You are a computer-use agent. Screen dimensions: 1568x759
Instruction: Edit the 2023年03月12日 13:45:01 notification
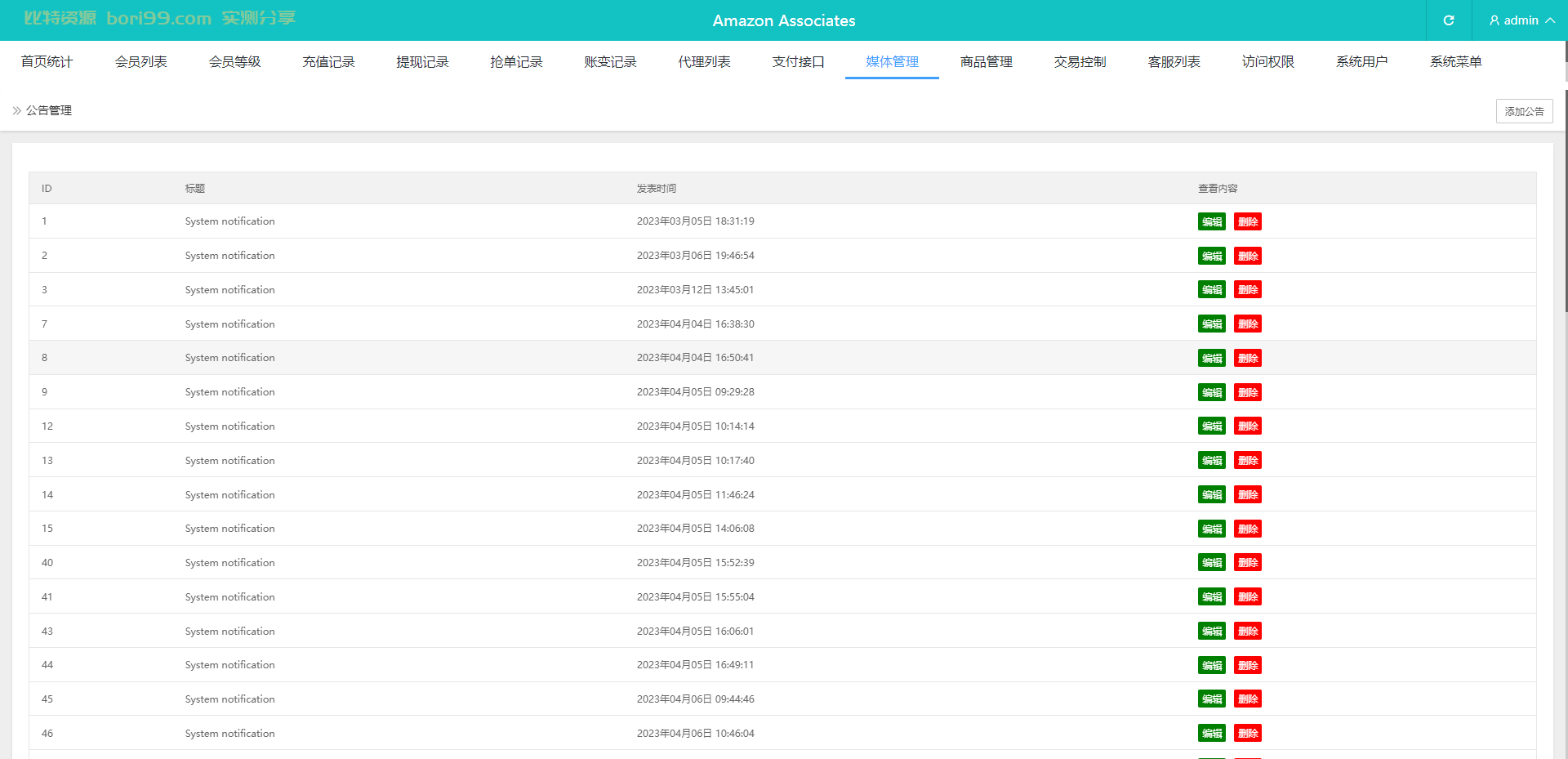(x=1212, y=289)
